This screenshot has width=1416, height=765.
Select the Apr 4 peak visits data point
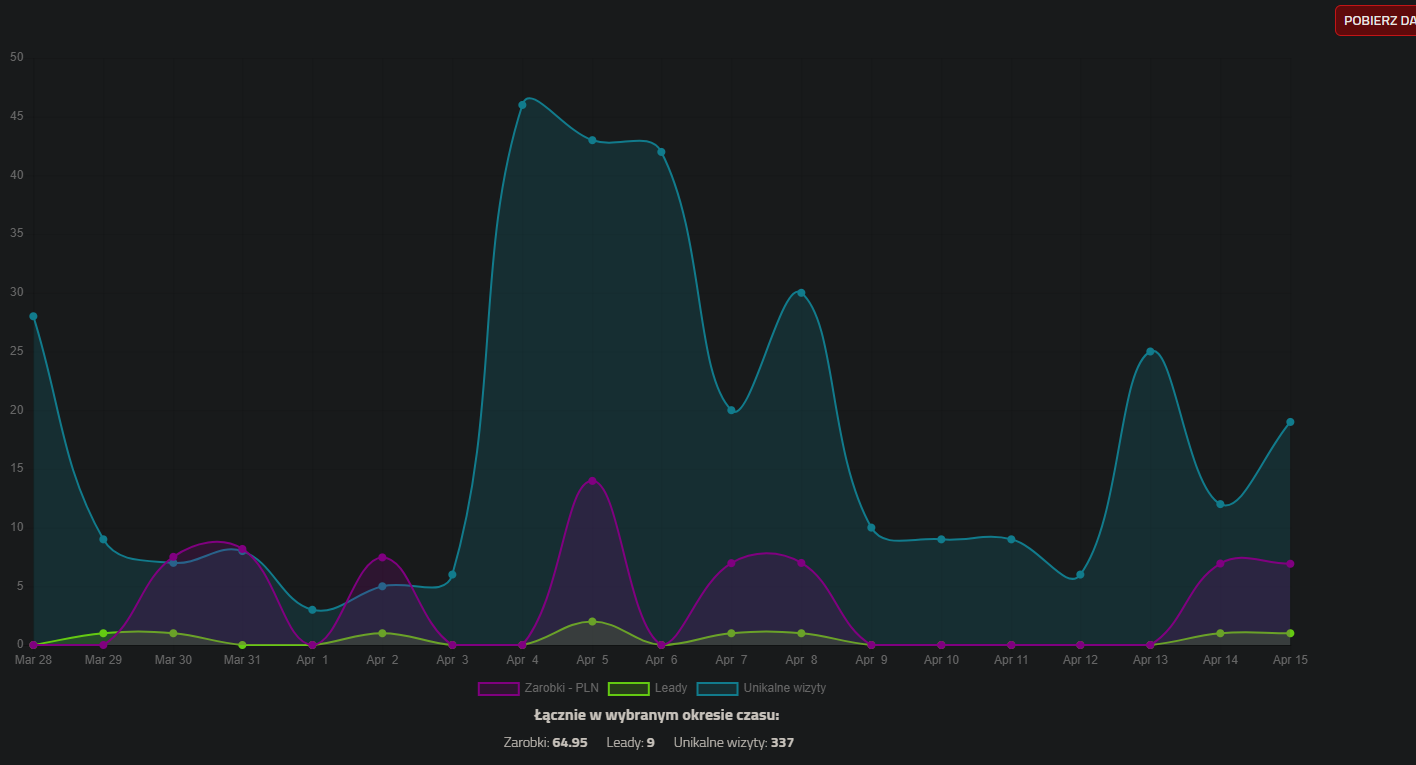pos(522,105)
